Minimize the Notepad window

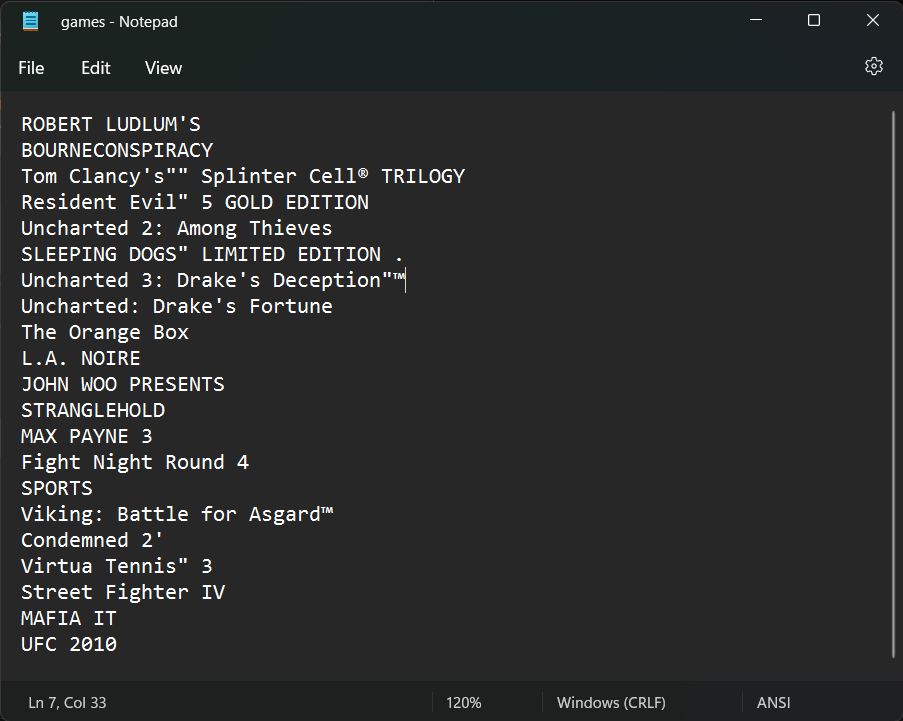click(756, 21)
